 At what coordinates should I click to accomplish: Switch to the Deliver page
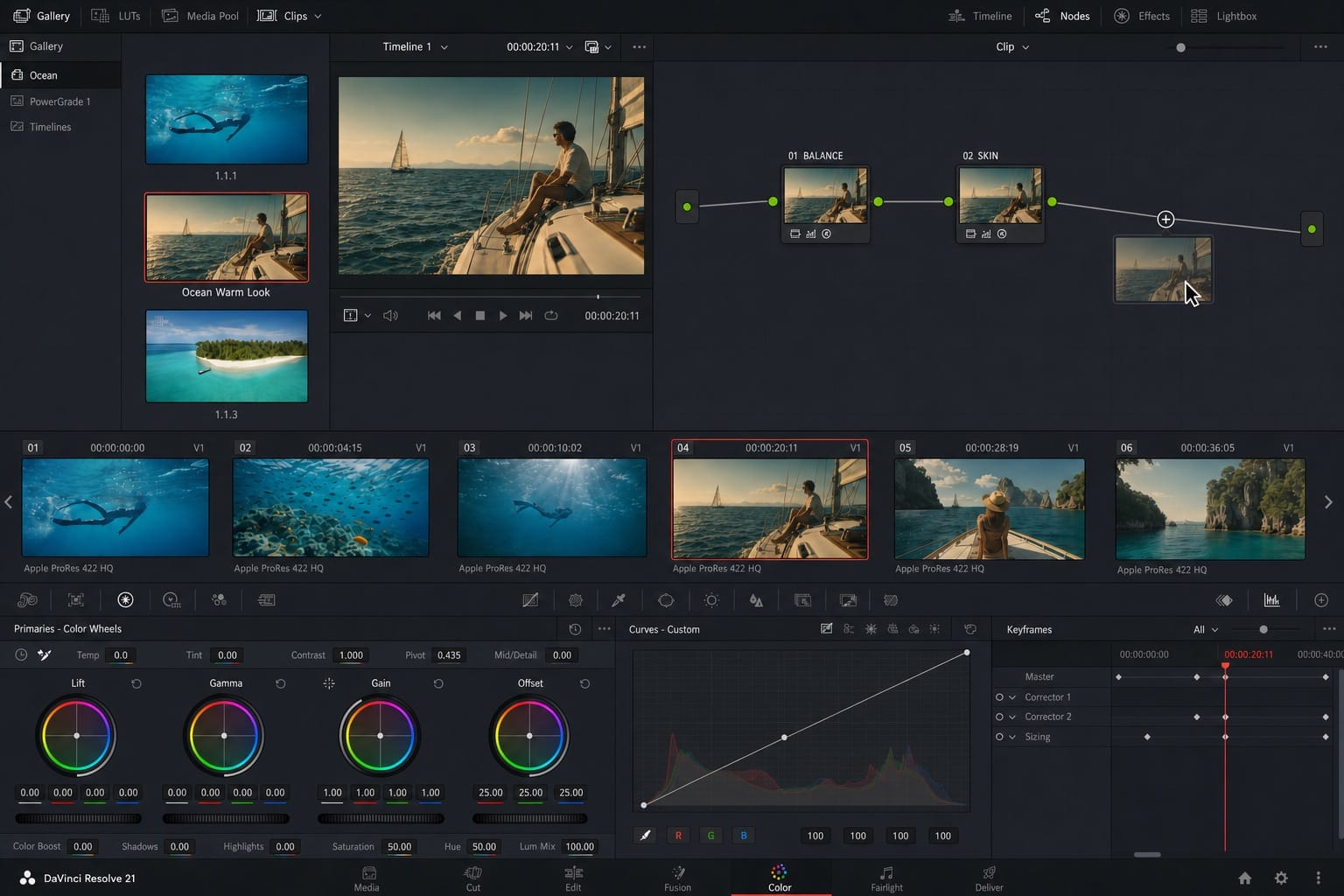(x=989, y=878)
